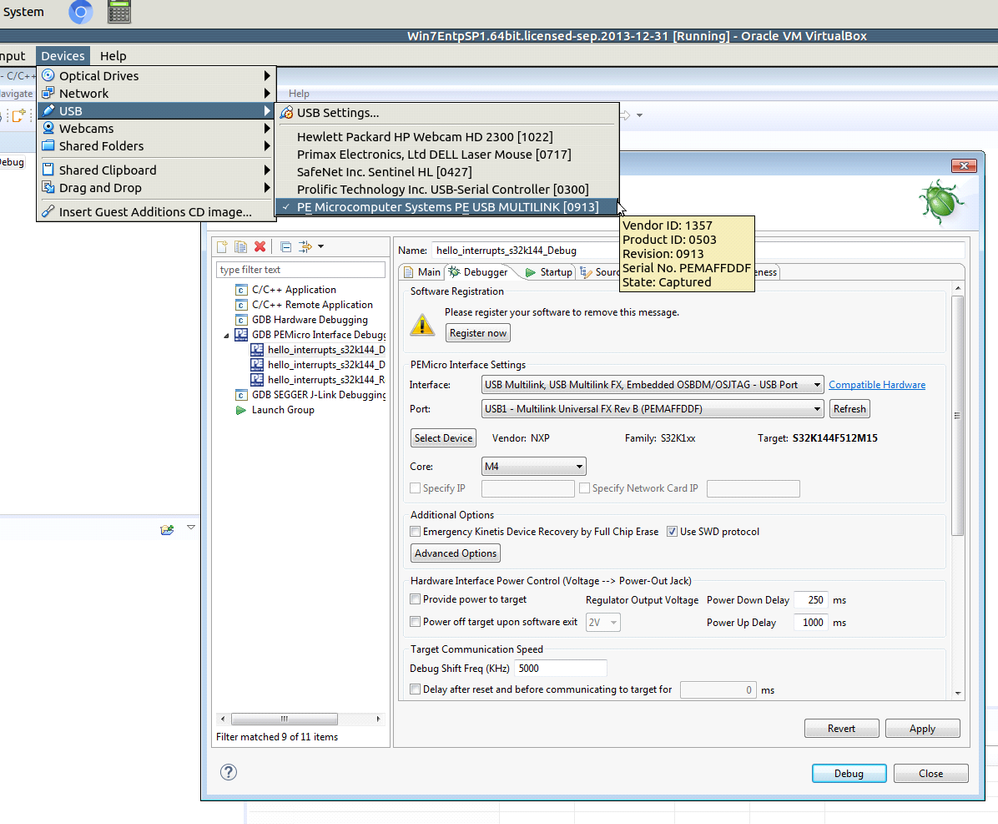Click the Register now button
Image resolution: width=998 pixels, height=824 pixels.
click(478, 333)
